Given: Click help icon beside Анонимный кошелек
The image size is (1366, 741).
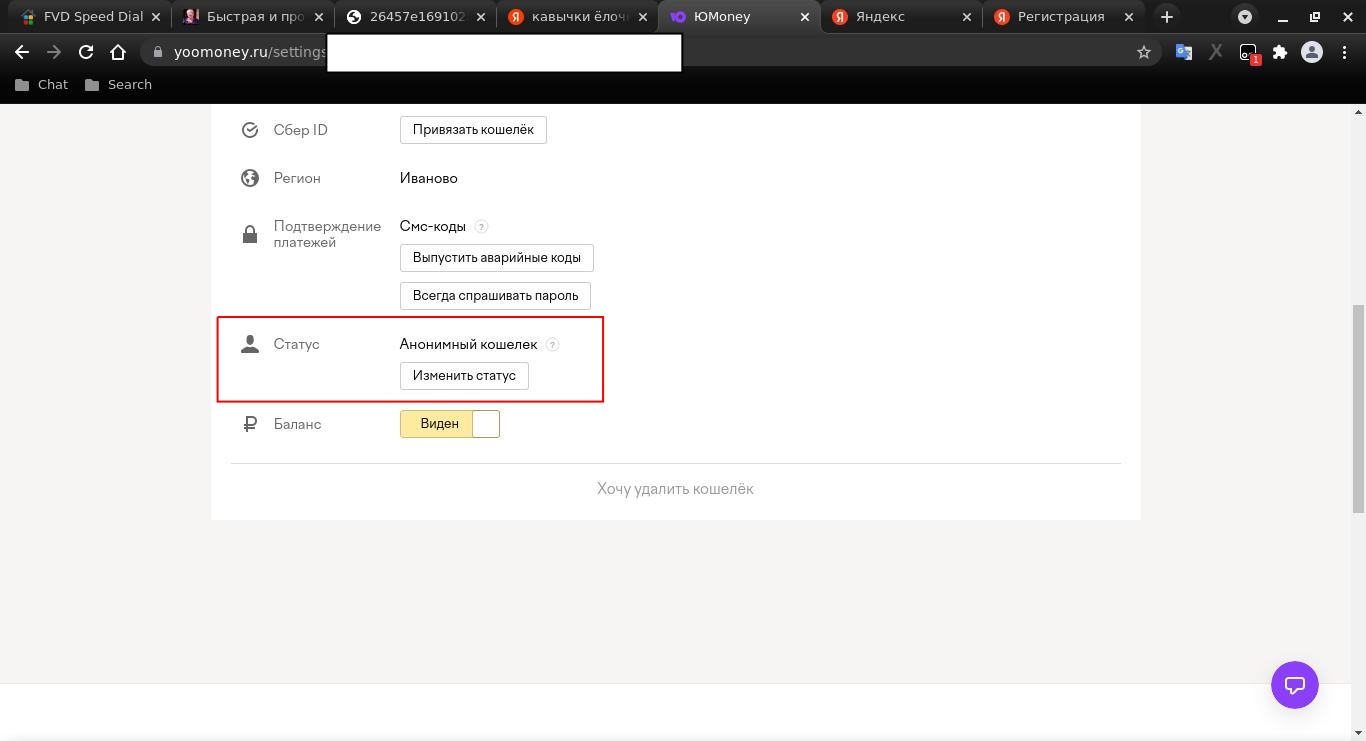Looking at the screenshot, I should pos(552,345).
